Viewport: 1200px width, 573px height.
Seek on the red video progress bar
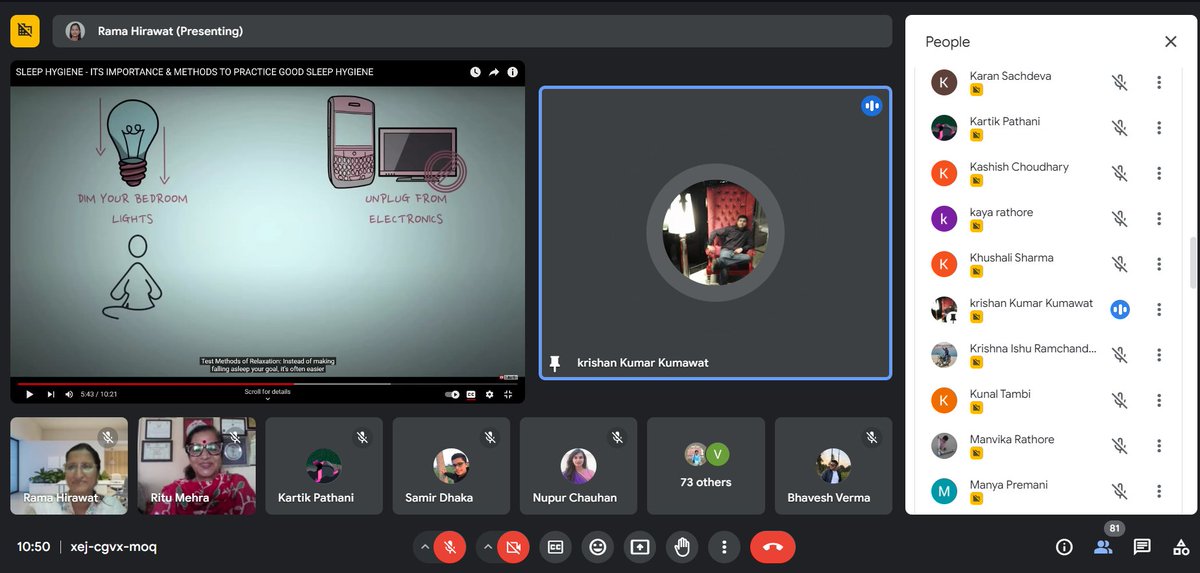267,383
